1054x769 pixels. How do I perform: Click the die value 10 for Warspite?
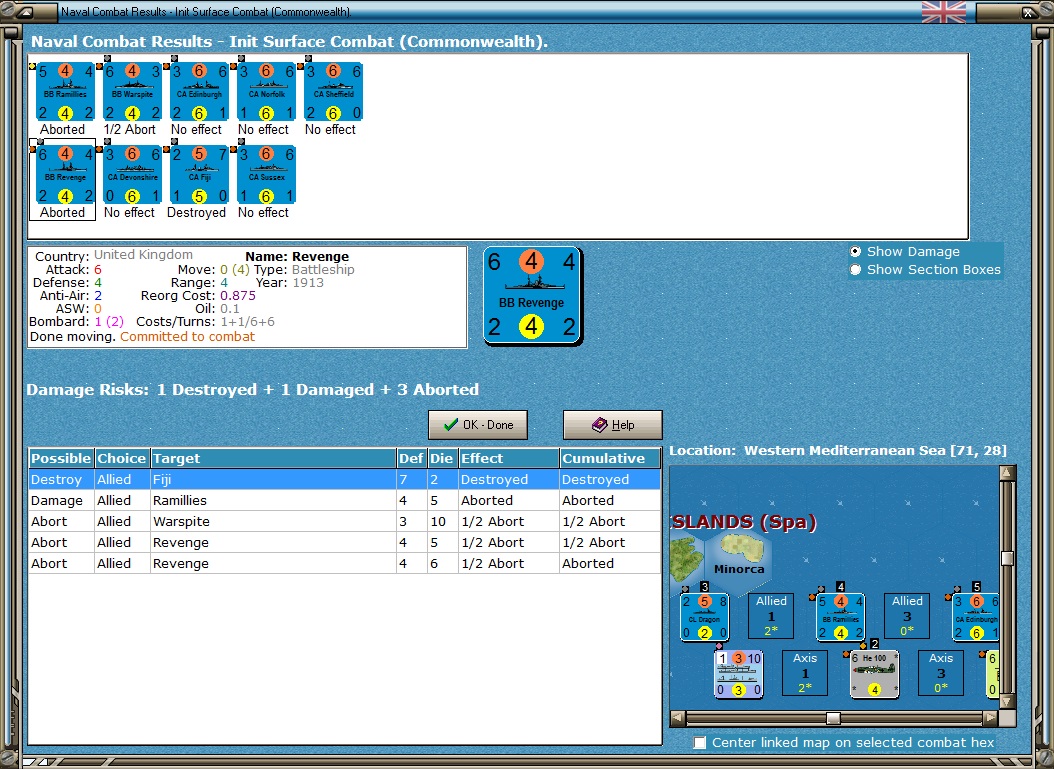pos(438,521)
